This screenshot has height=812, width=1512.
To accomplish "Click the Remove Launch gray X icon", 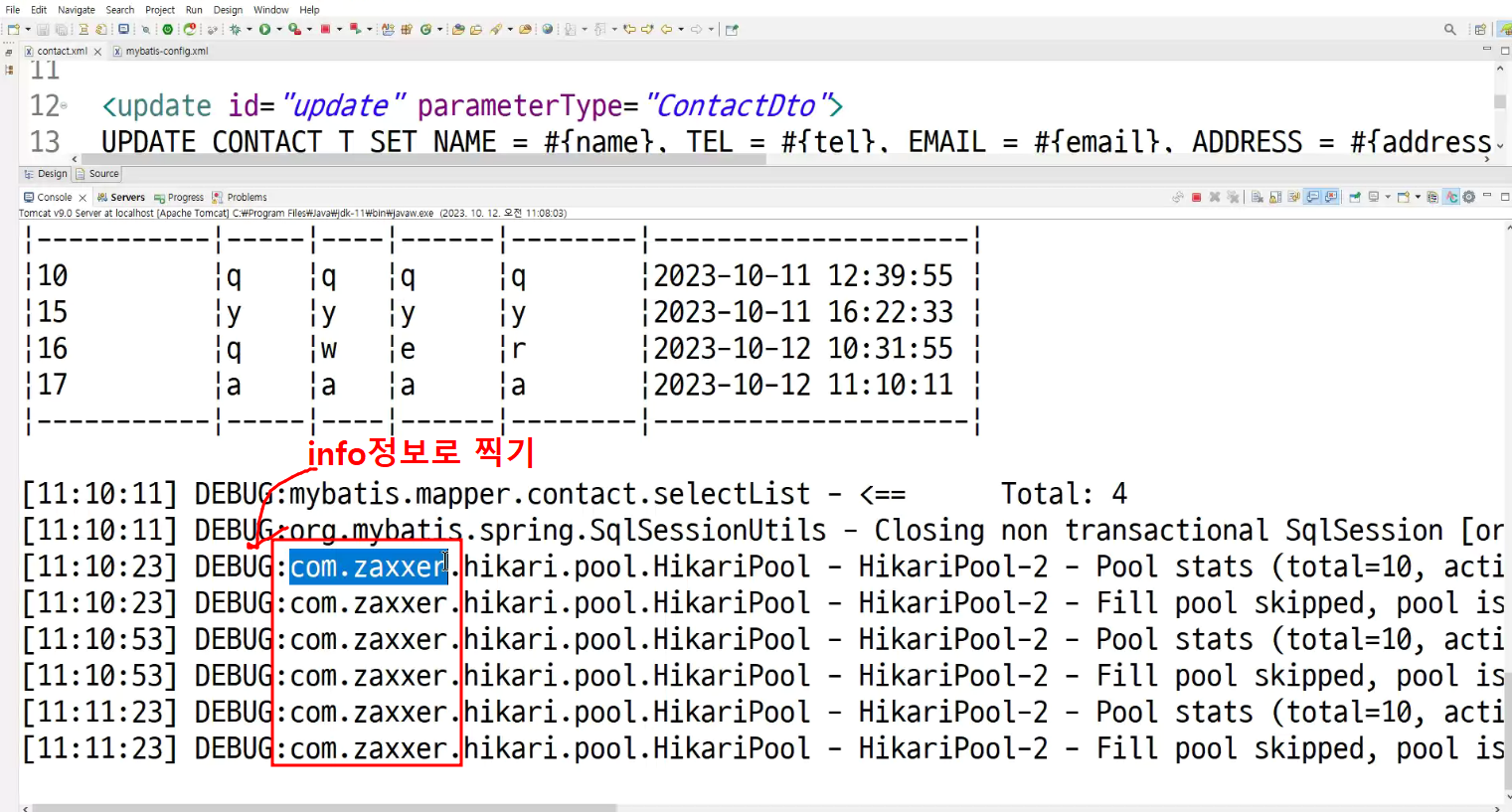I will click(x=1214, y=197).
